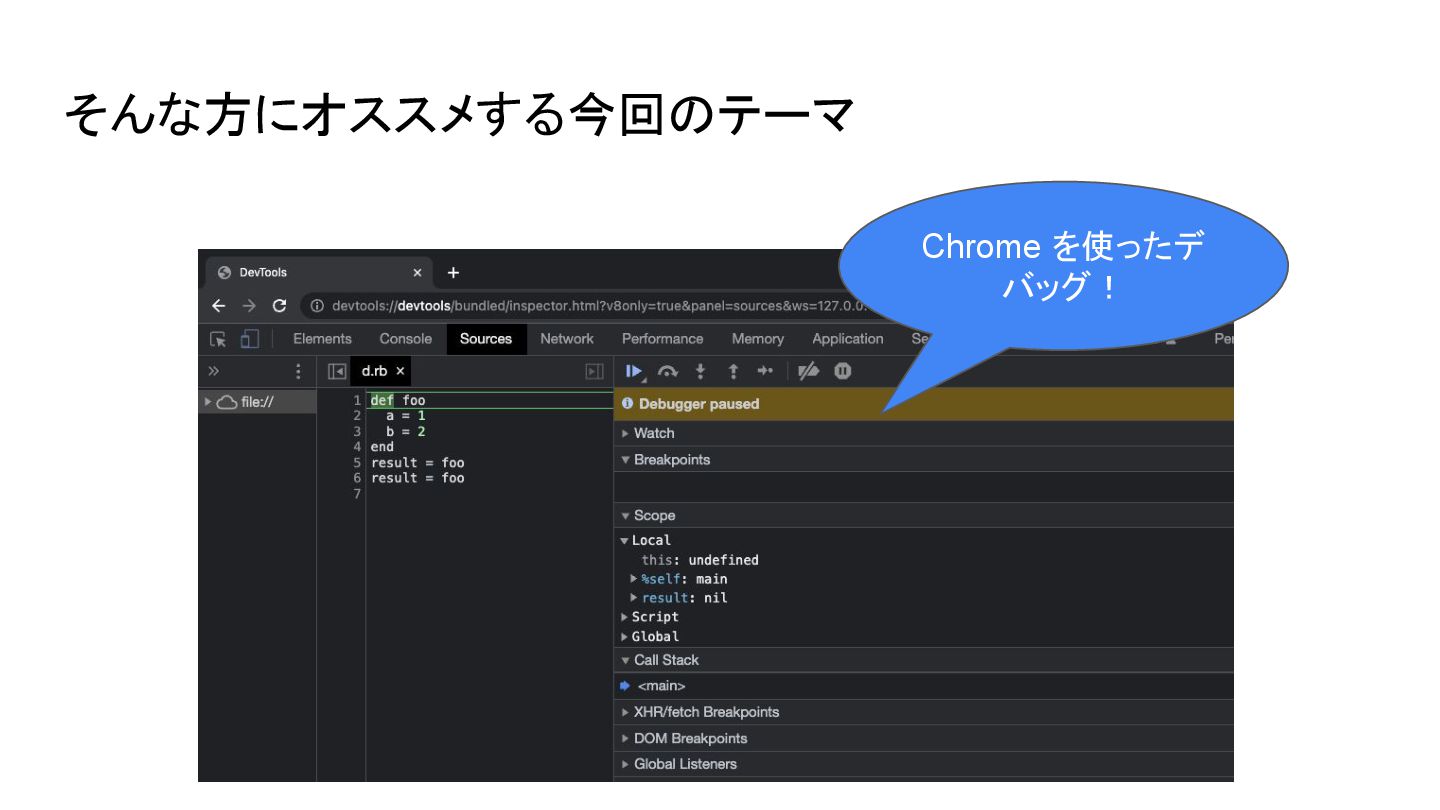
Task: Switch to the Console tab
Action: click(406, 339)
